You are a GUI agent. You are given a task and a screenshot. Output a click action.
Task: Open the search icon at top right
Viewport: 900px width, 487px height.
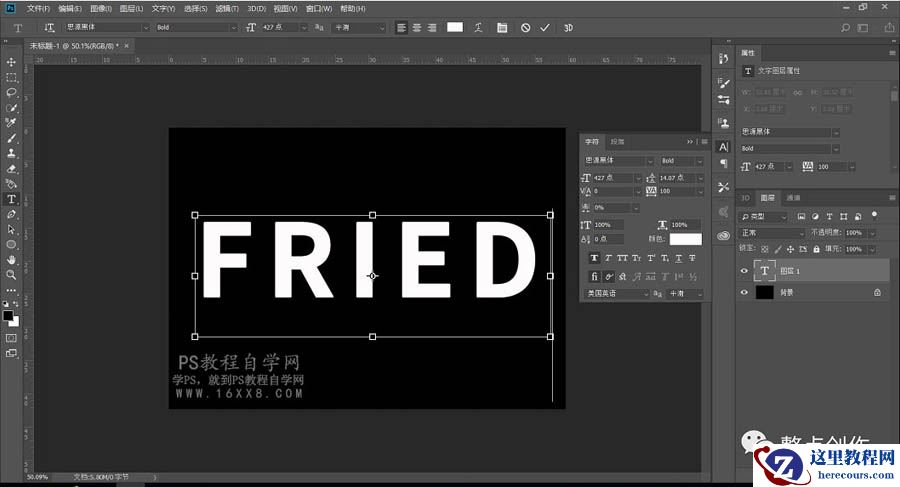coord(845,28)
